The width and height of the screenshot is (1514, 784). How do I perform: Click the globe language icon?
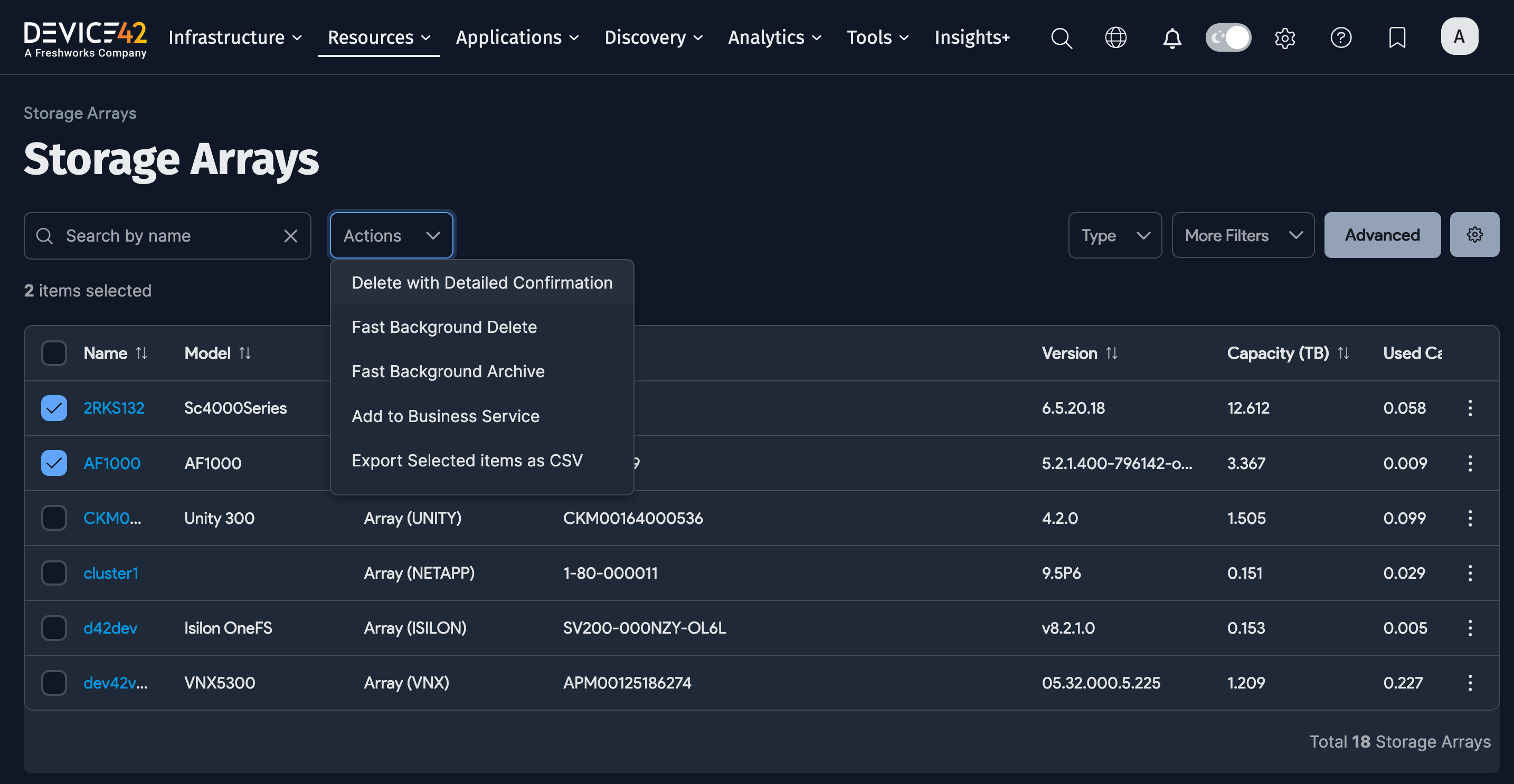tap(1115, 37)
